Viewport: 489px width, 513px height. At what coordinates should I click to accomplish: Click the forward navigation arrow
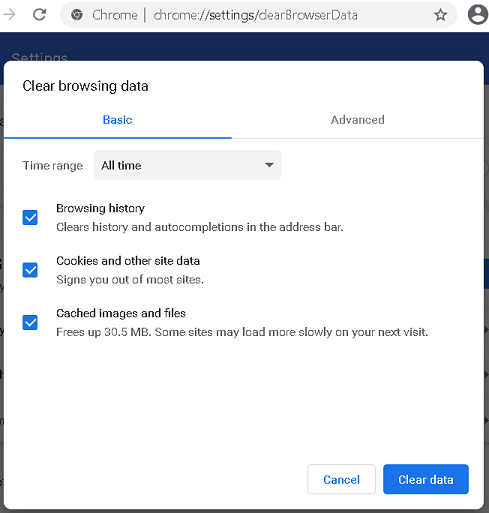coord(9,15)
